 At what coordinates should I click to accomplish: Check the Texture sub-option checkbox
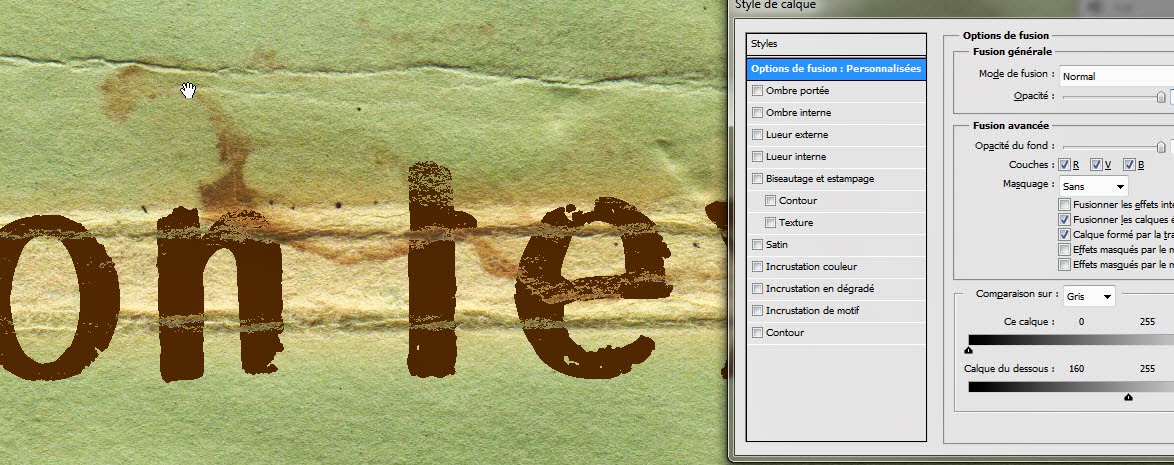[770, 222]
